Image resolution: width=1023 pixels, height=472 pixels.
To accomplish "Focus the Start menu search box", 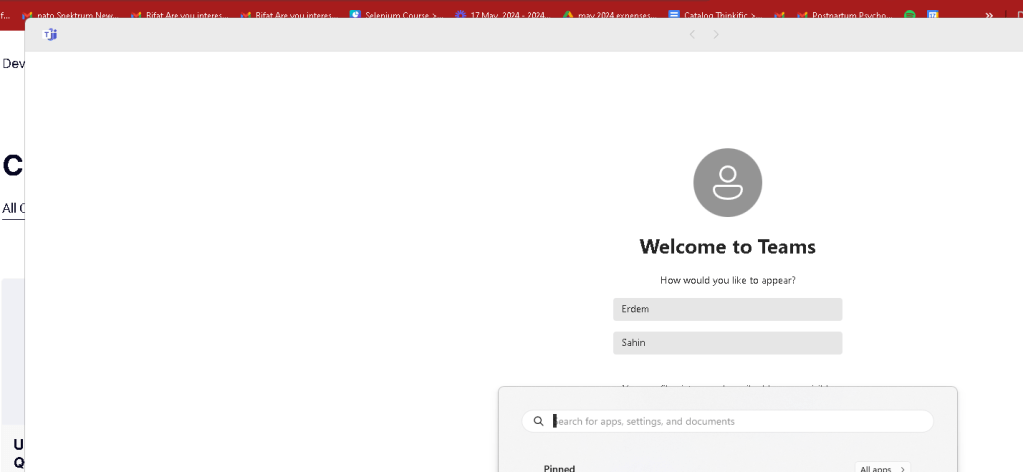I will [727, 421].
